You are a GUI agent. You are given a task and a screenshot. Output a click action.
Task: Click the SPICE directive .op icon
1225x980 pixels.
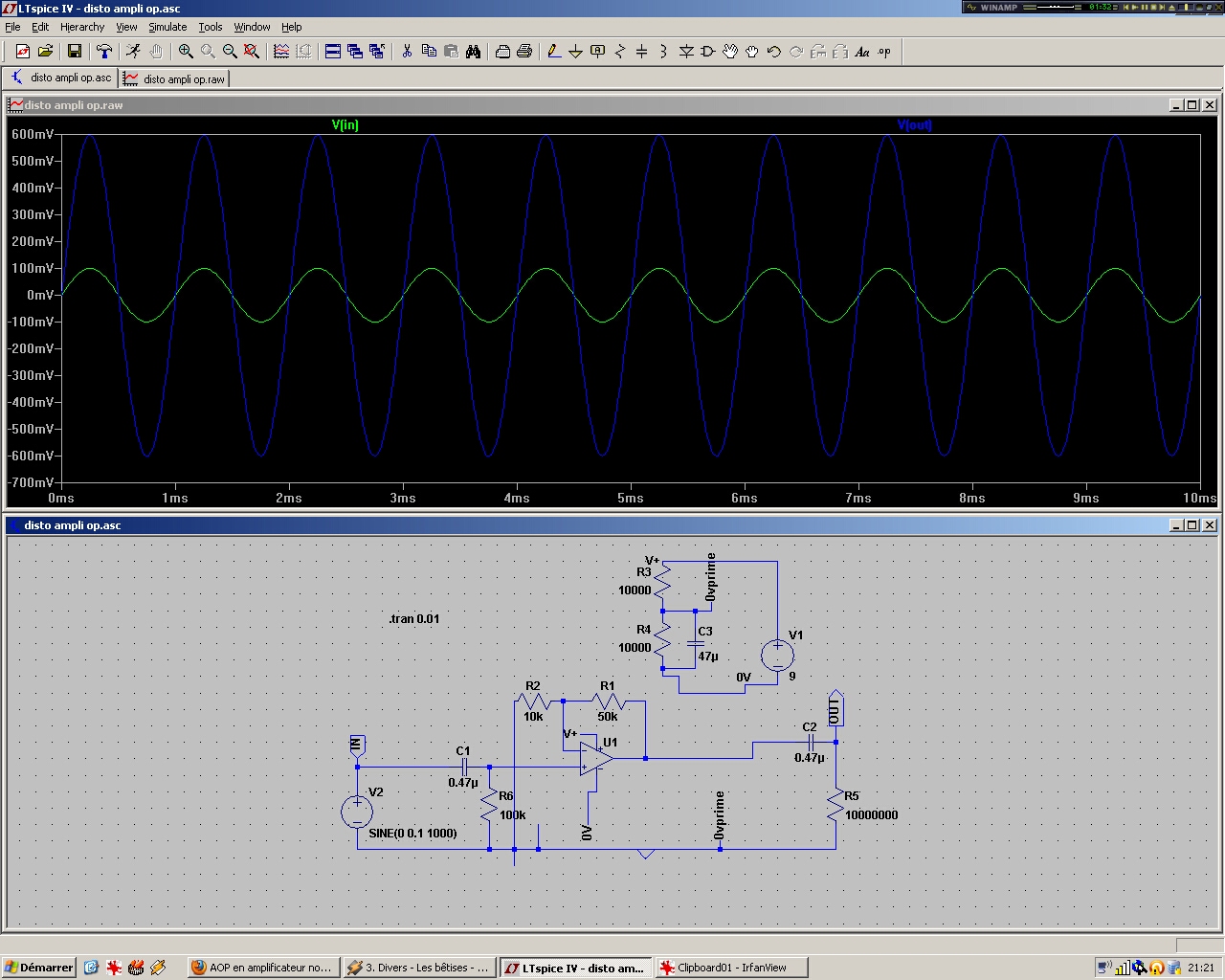pos(884,52)
